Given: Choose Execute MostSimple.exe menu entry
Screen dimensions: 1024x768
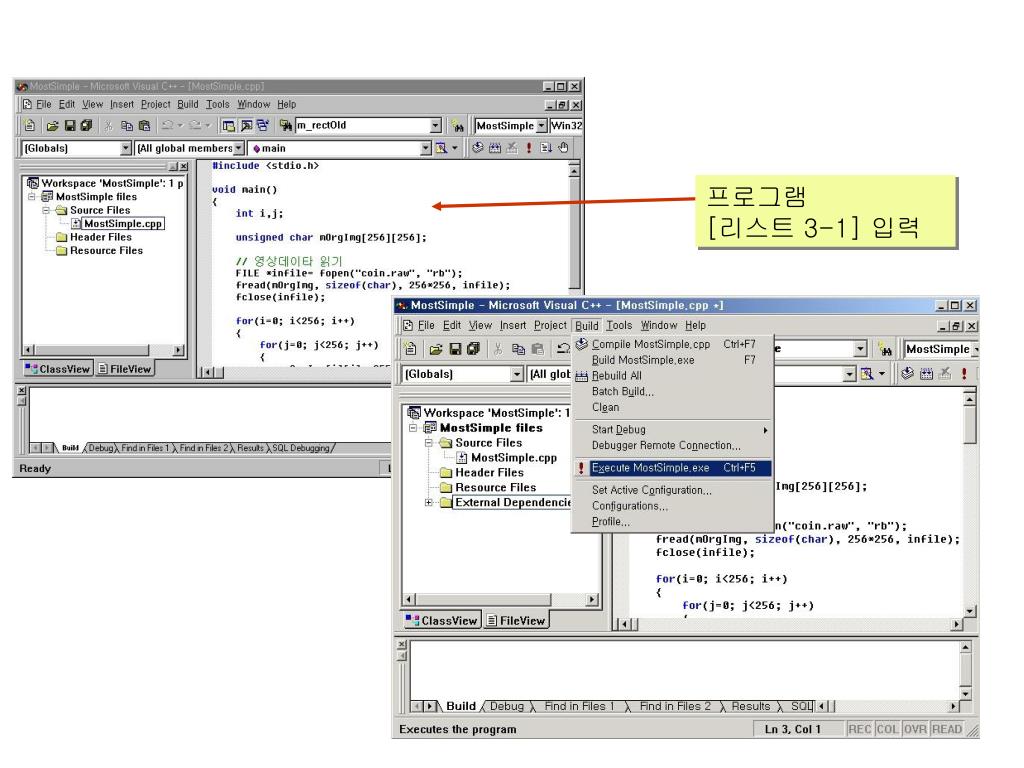Looking at the screenshot, I should click(x=673, y=468).
